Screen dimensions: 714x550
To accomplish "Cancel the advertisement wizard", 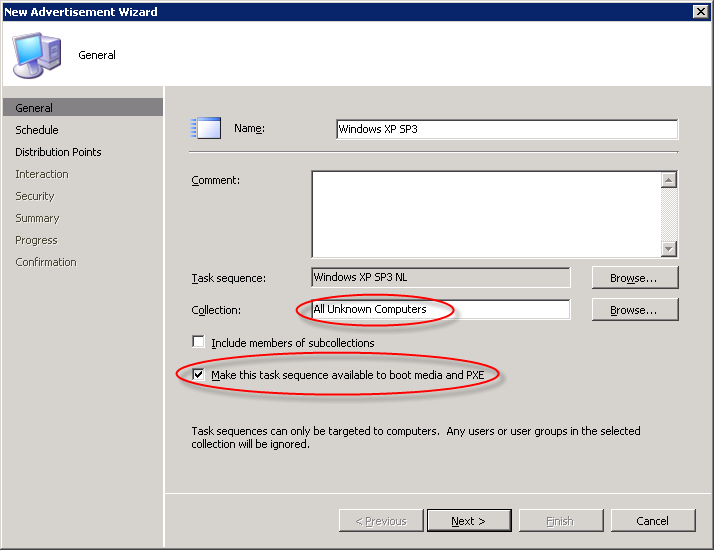I will click(x=653, y=520).
